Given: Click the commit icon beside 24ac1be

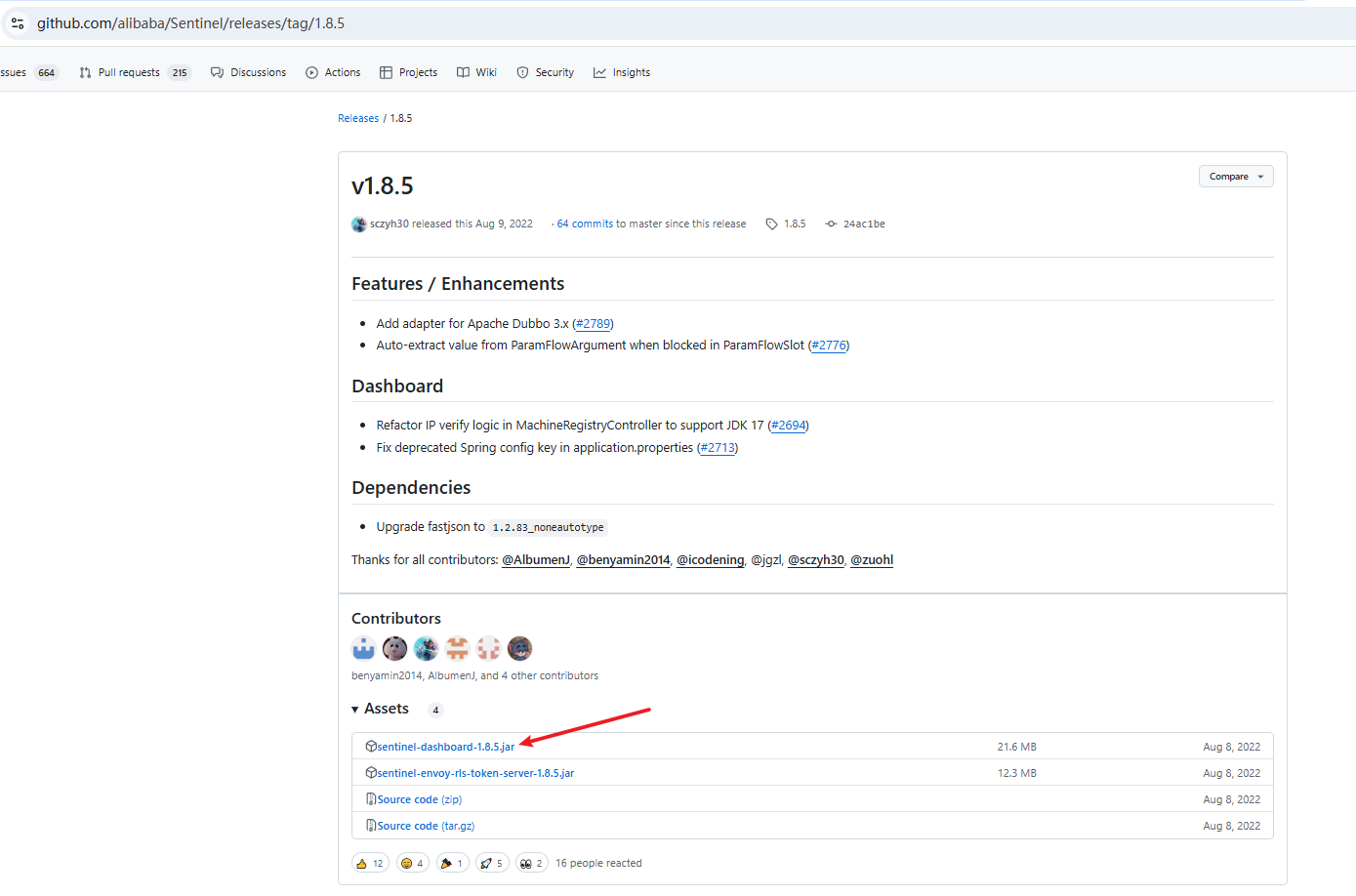Looking at the screenshot, I should coord(831,224).
